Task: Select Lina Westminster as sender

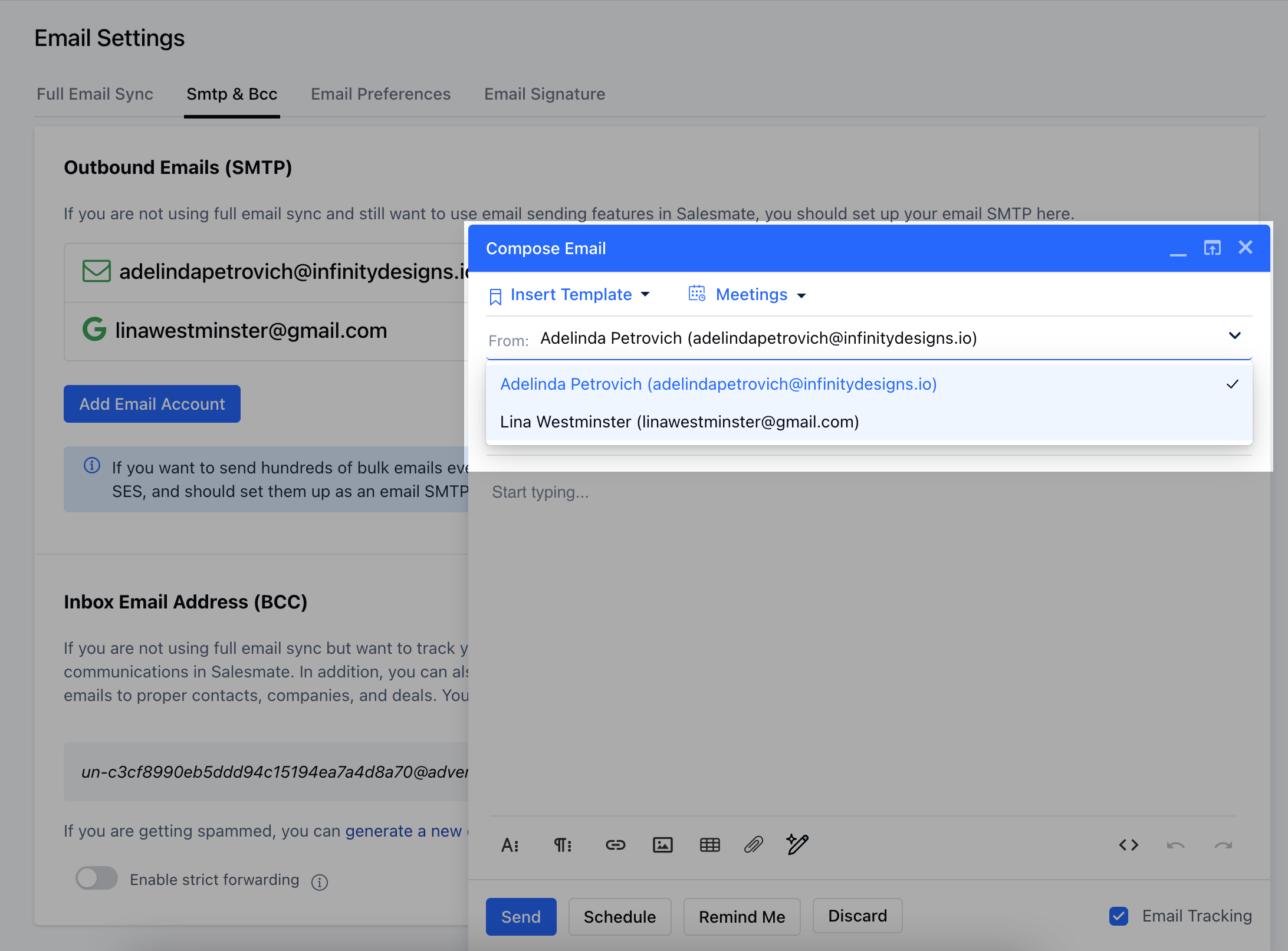Action: click(679, 422)
